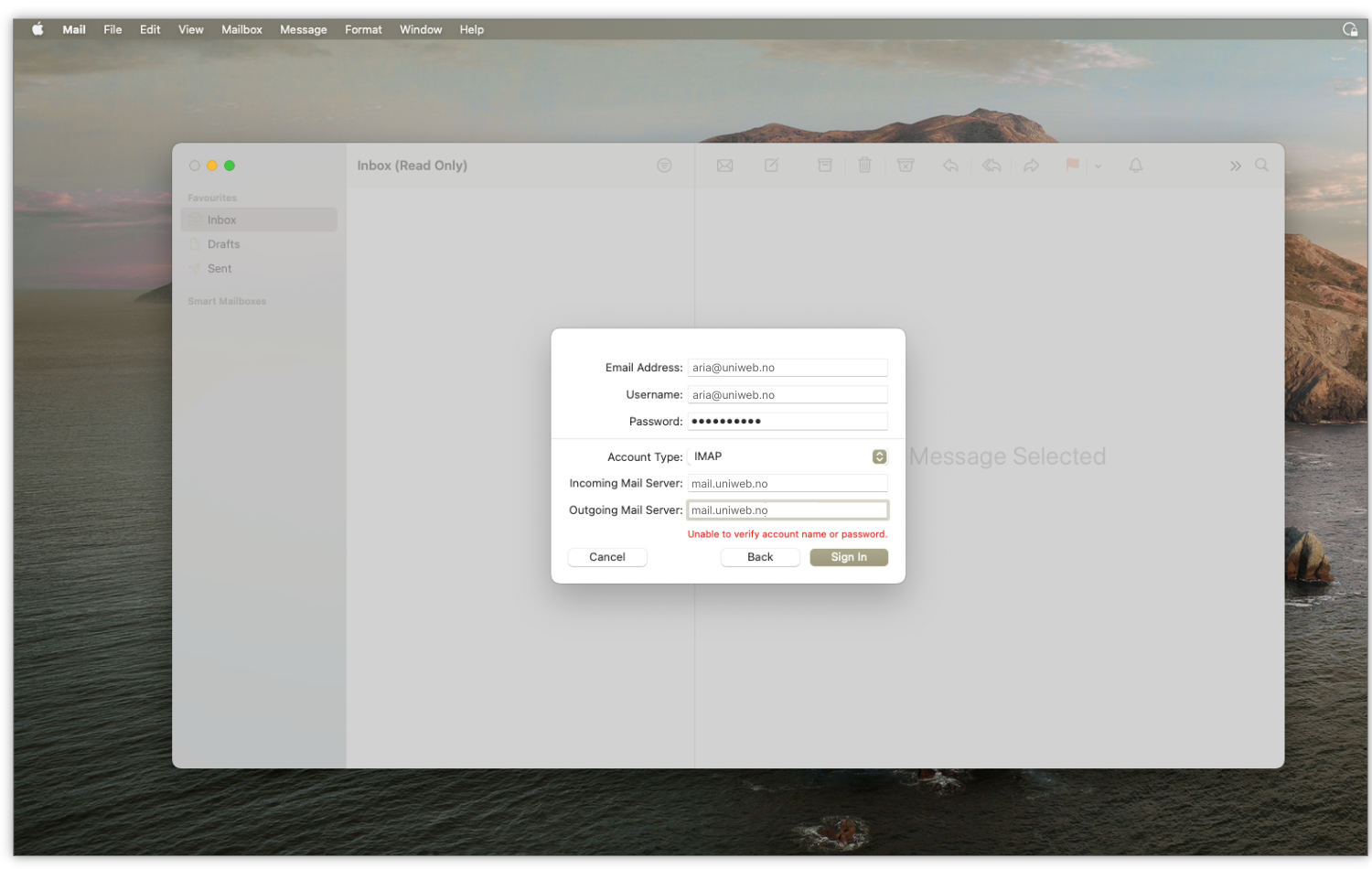Open the Apple menu
Image resolution: width=1372 pixels, height=869 pixels.
[x=38, y=29]
